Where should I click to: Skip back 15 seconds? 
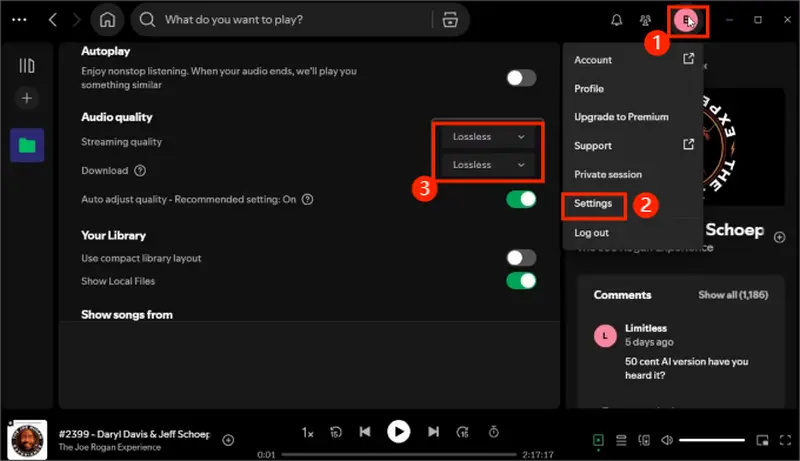[336, 432]
